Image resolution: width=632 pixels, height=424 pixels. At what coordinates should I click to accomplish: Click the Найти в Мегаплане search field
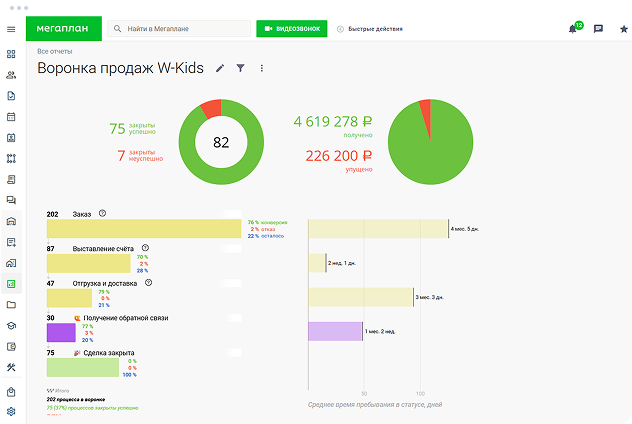(179, 29)
